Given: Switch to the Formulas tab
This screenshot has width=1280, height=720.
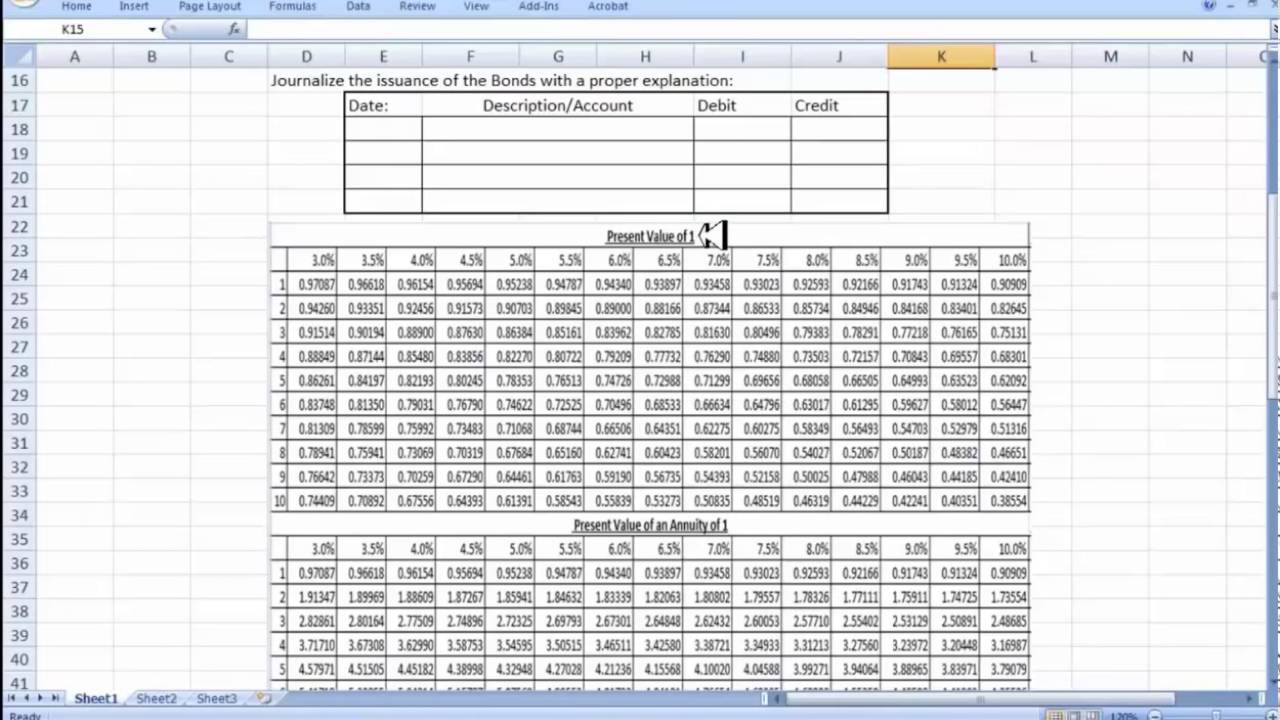Looking at the screenshot, I should point(292,6).
